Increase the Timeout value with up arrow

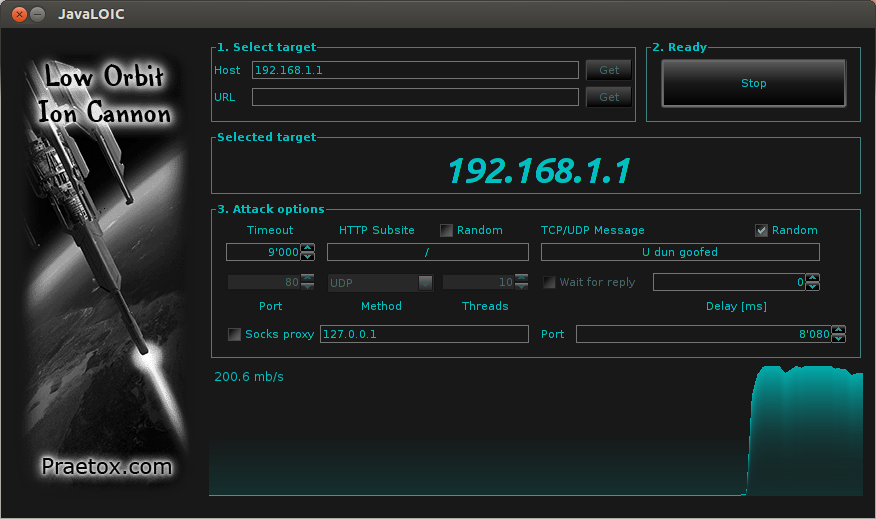point(307,247)
